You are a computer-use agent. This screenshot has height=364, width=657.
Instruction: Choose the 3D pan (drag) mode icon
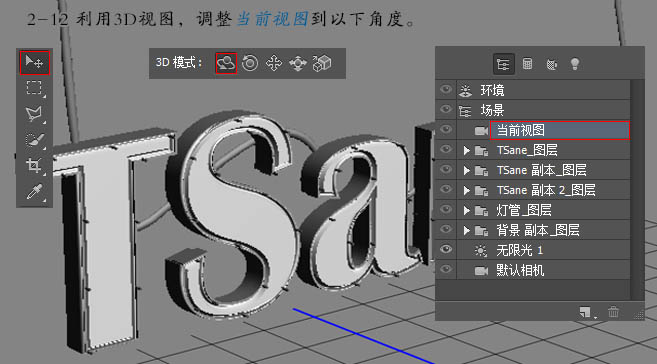point(274,63)
